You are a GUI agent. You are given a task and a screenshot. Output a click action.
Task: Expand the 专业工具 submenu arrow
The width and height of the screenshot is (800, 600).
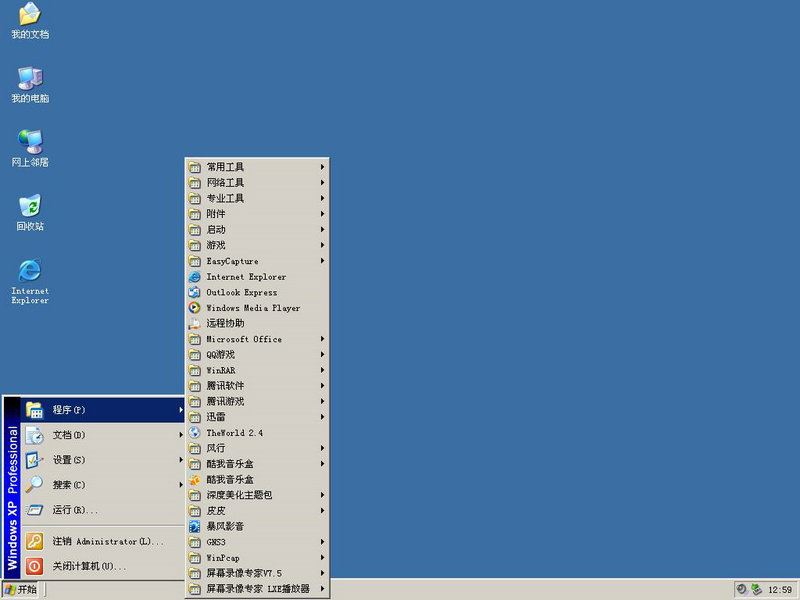[x=322, y=198]
